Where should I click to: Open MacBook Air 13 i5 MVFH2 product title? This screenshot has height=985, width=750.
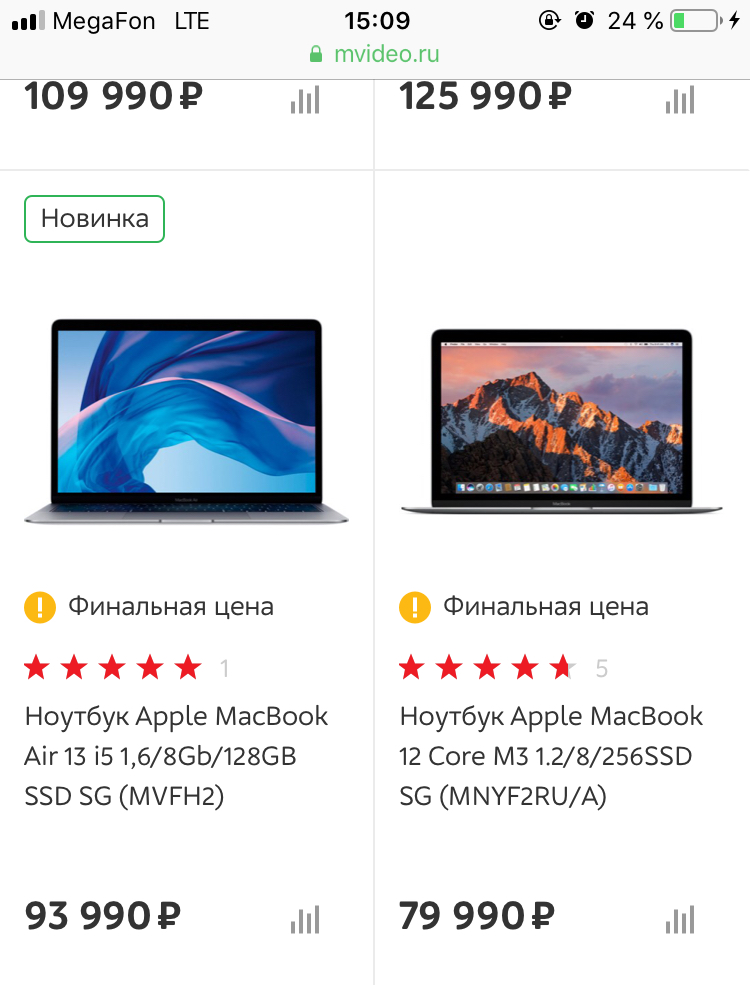[176, 756]
